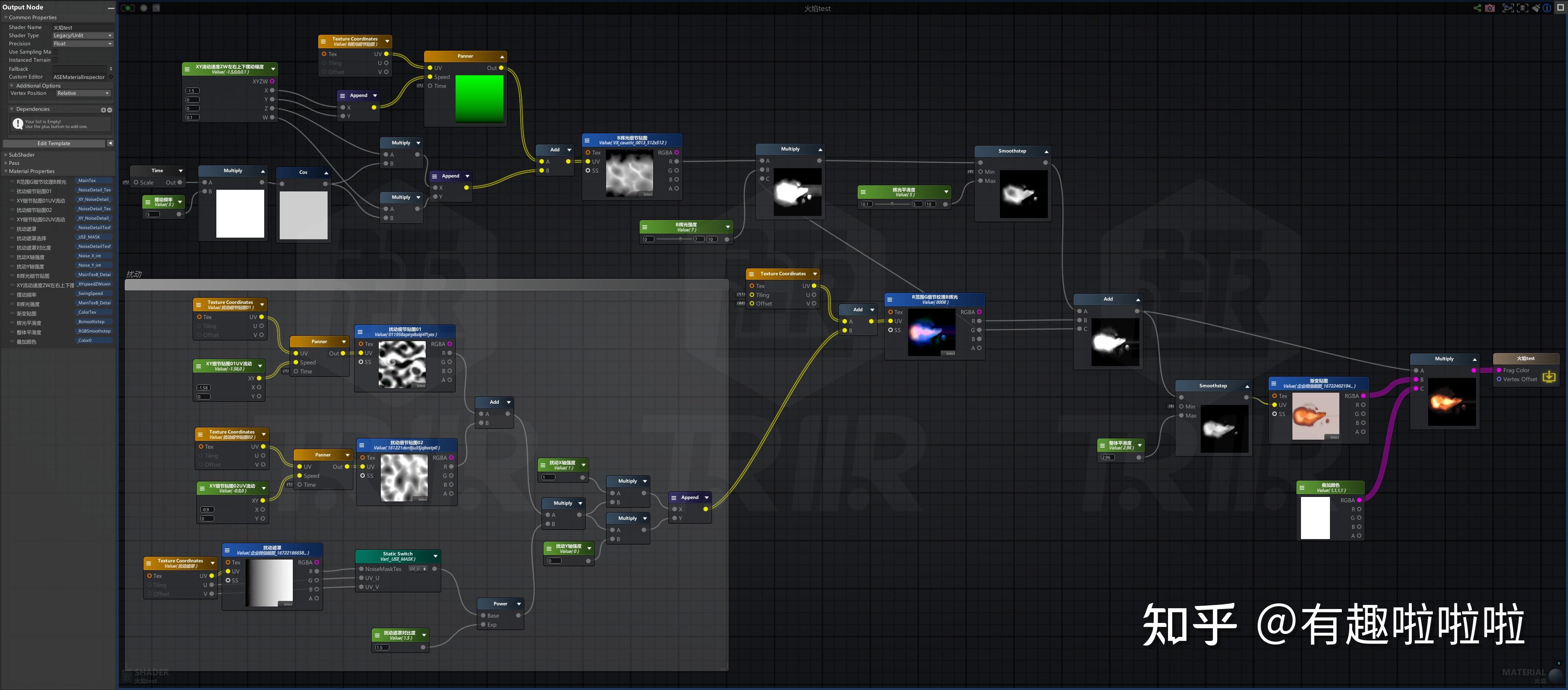Open the Shader Type dropdown

[82, 35]
